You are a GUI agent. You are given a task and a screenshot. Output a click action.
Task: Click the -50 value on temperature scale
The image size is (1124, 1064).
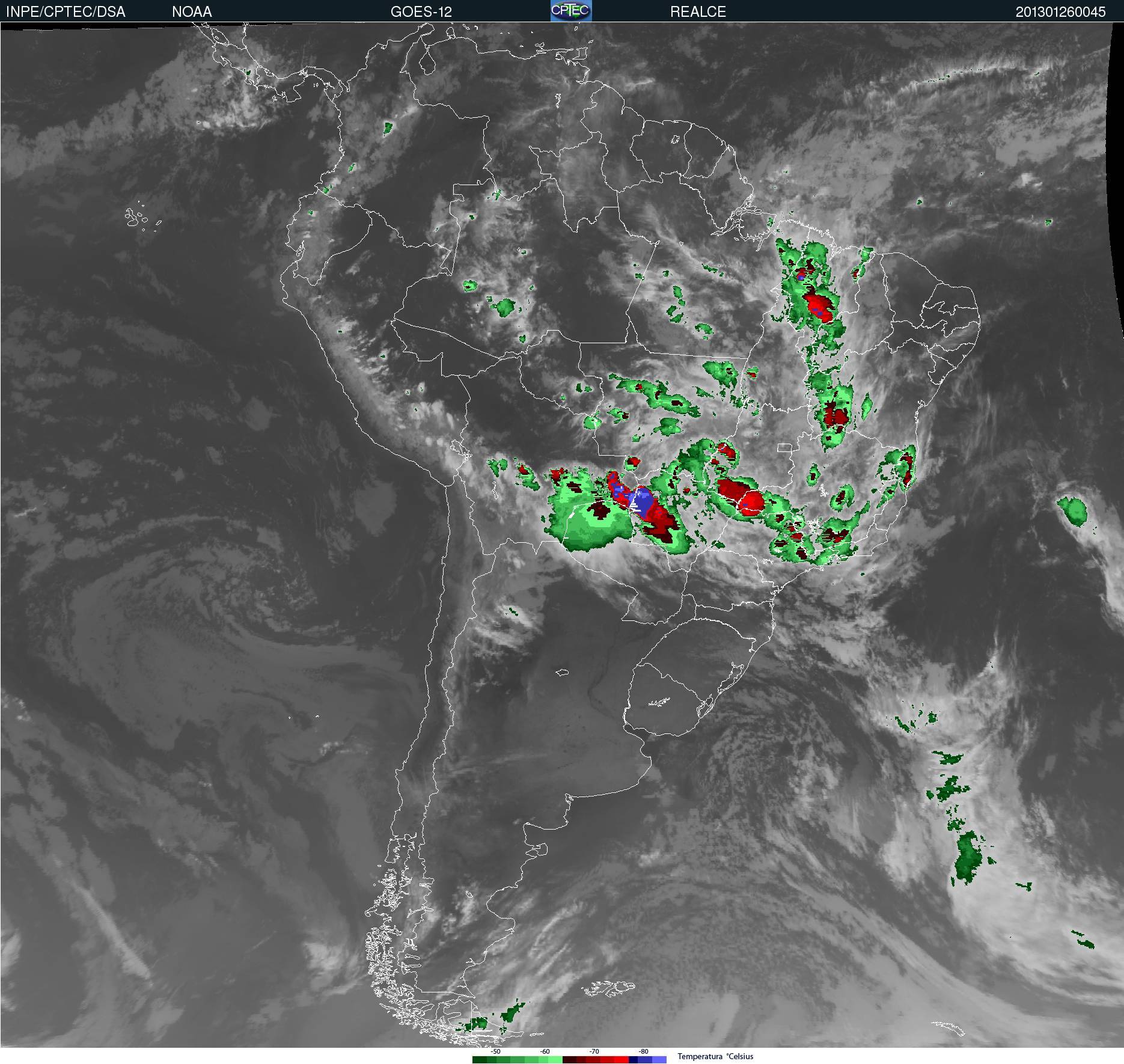coord(495,1051)
